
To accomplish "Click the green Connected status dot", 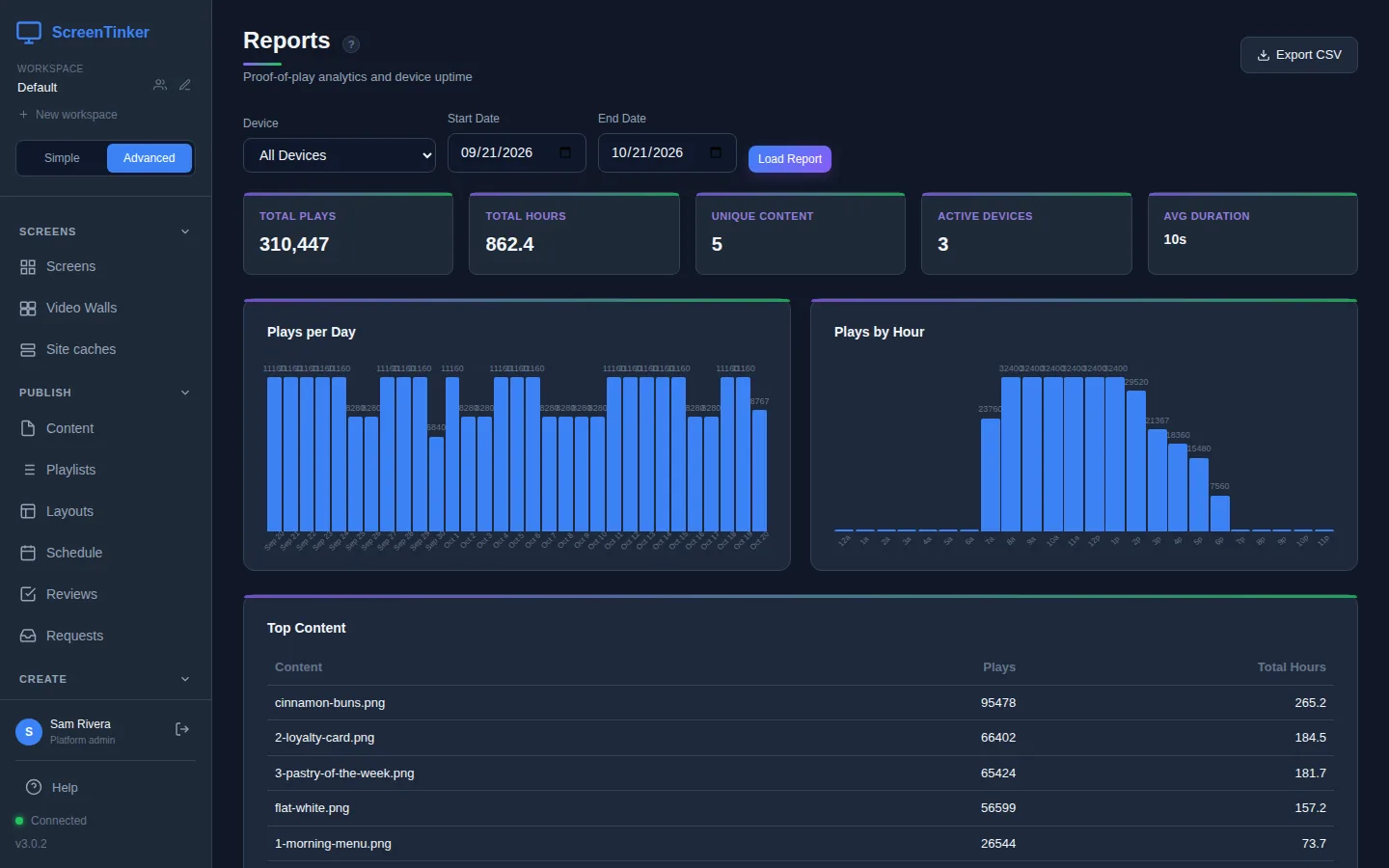I will pos(19,821).
